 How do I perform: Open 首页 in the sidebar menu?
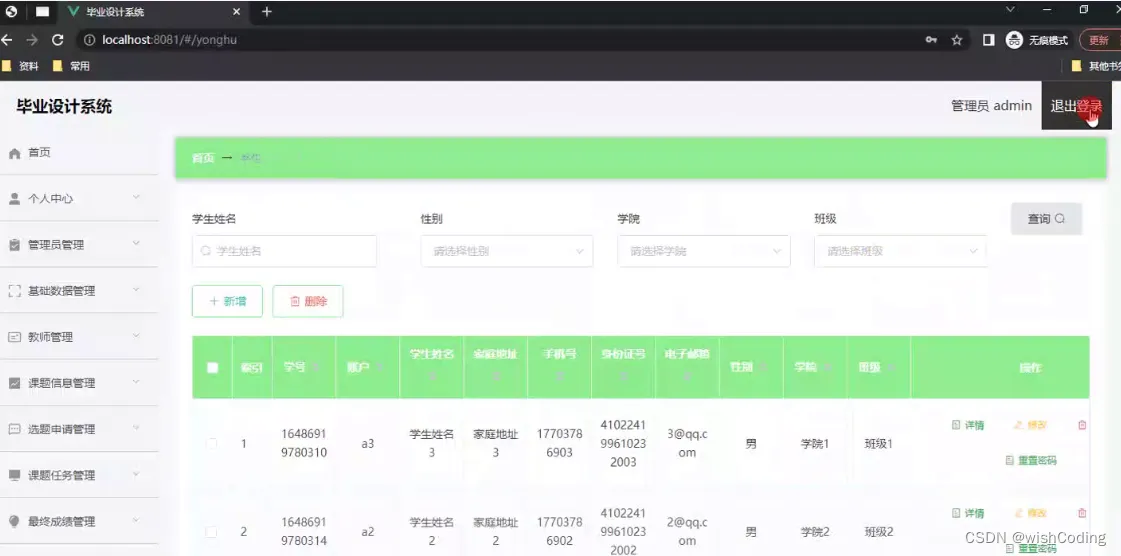click(x=79, y=153)
